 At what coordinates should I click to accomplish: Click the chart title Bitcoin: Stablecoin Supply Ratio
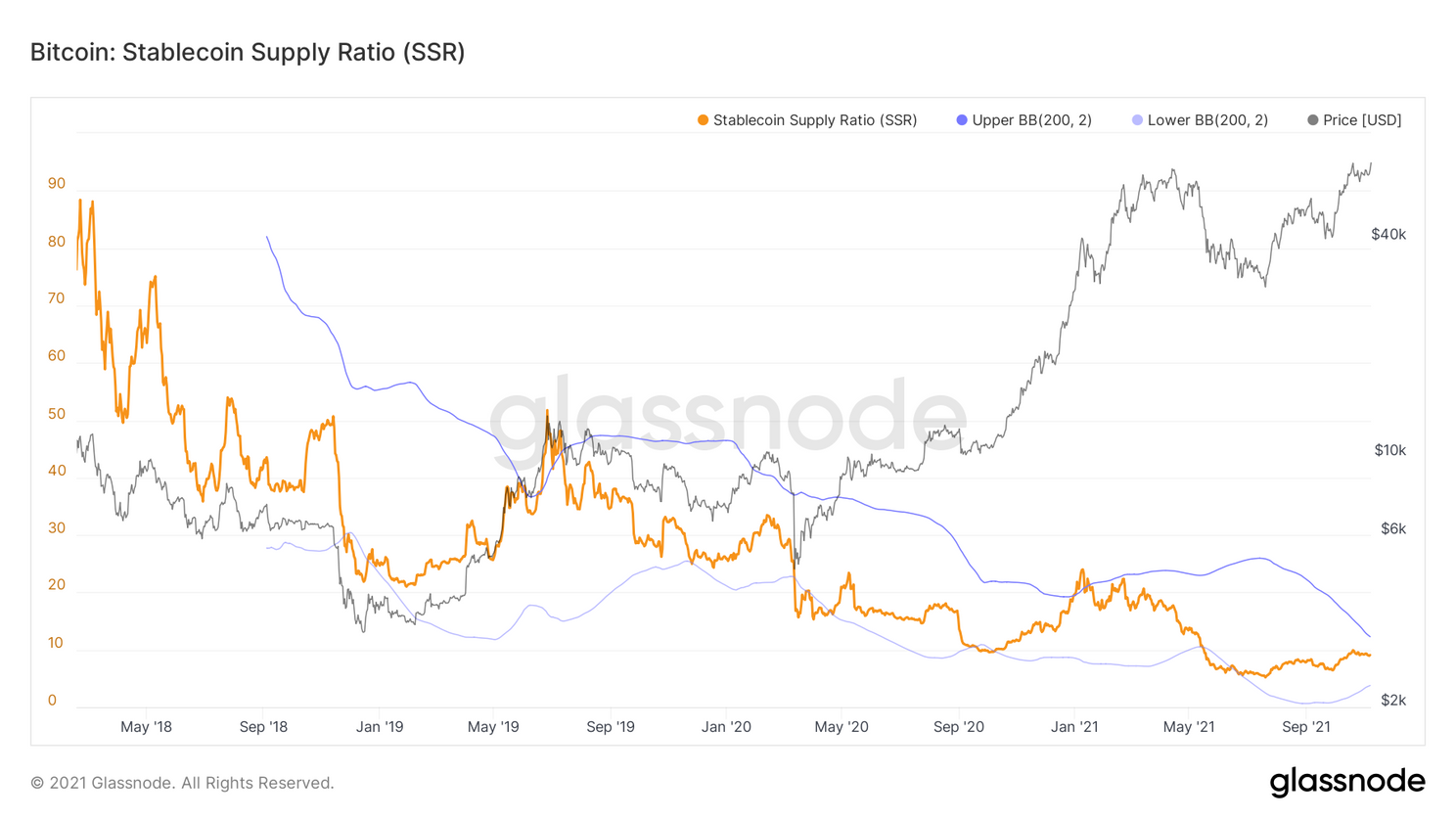[248, 52]
